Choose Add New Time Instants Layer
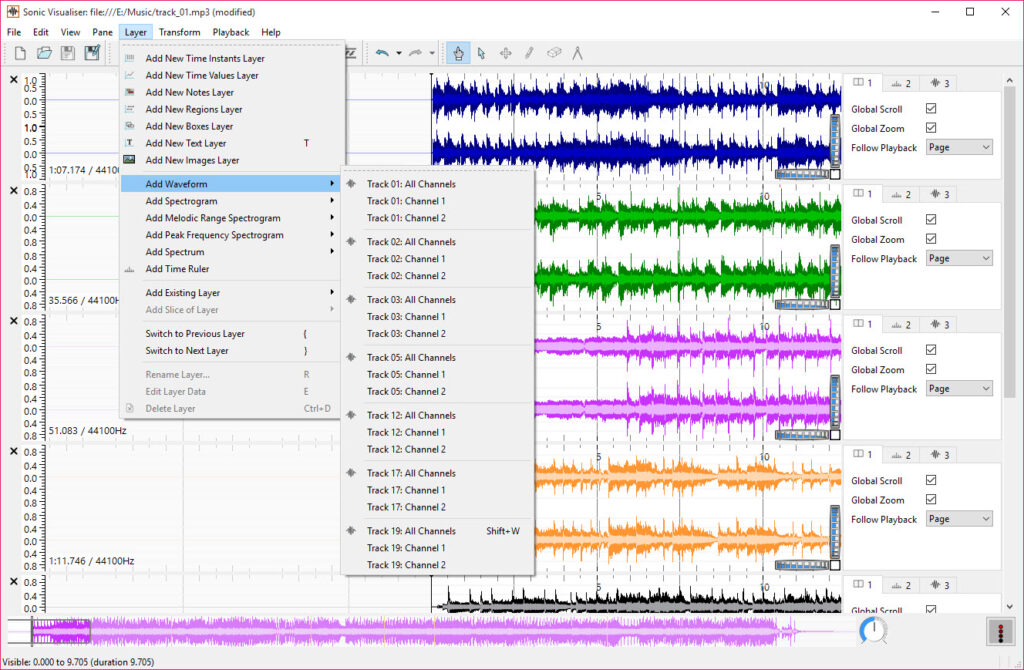The image size is (1024, 670). coord(231,58)
